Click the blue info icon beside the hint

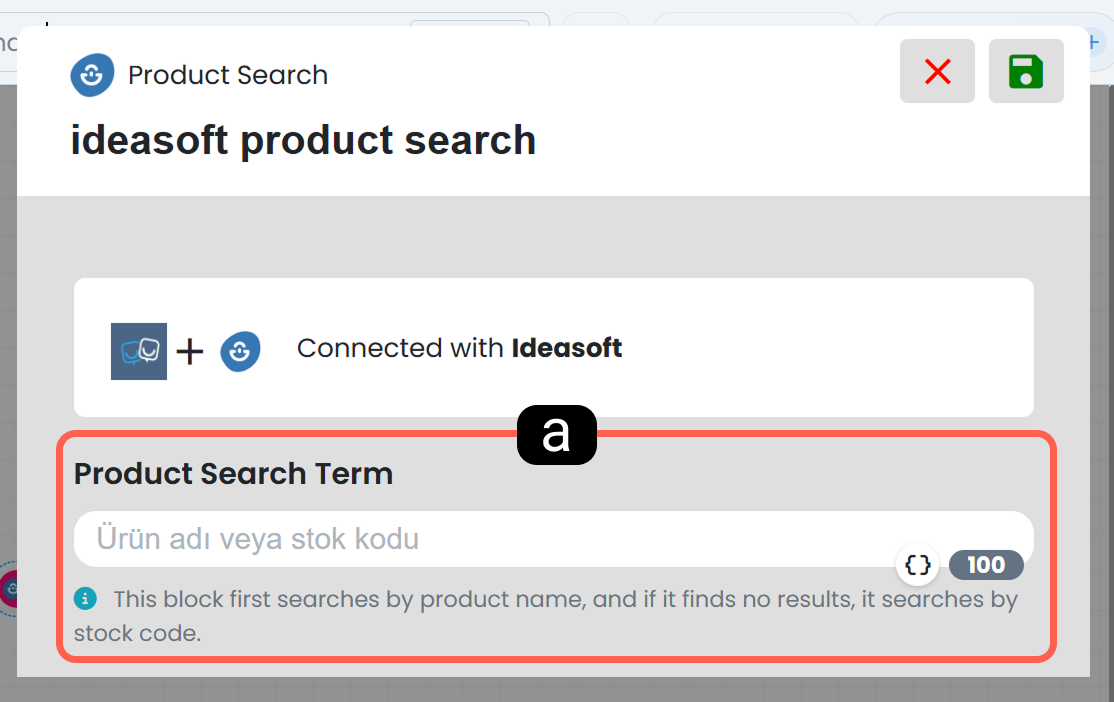point(85,598)
